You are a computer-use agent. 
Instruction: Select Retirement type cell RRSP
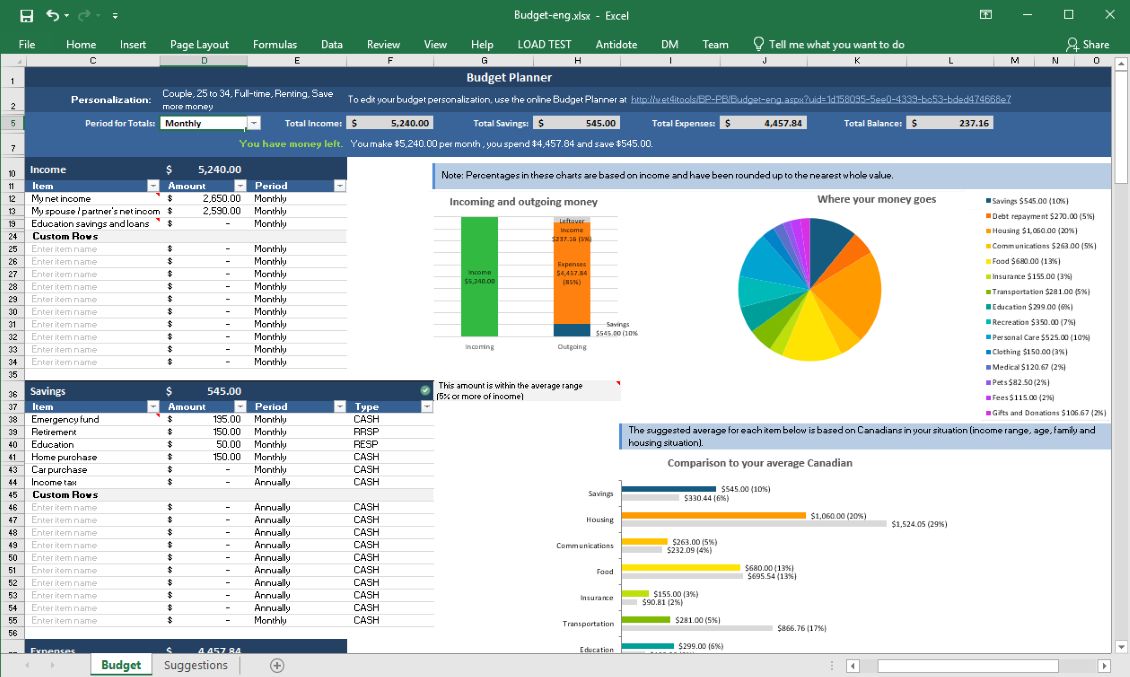pyautogui.click(x=390, y=432)
